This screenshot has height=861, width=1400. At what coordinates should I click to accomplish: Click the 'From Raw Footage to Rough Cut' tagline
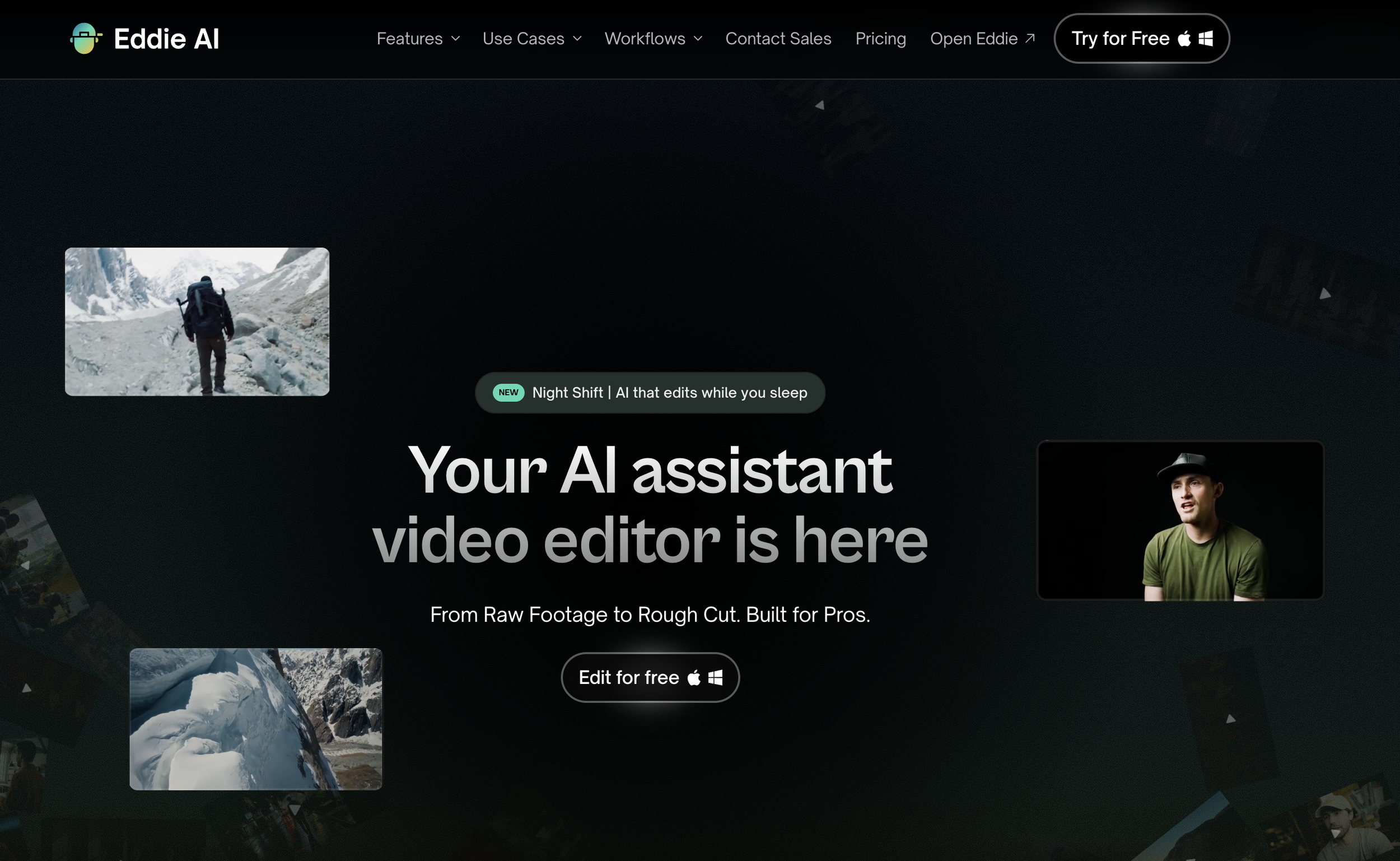coord(650,615)
